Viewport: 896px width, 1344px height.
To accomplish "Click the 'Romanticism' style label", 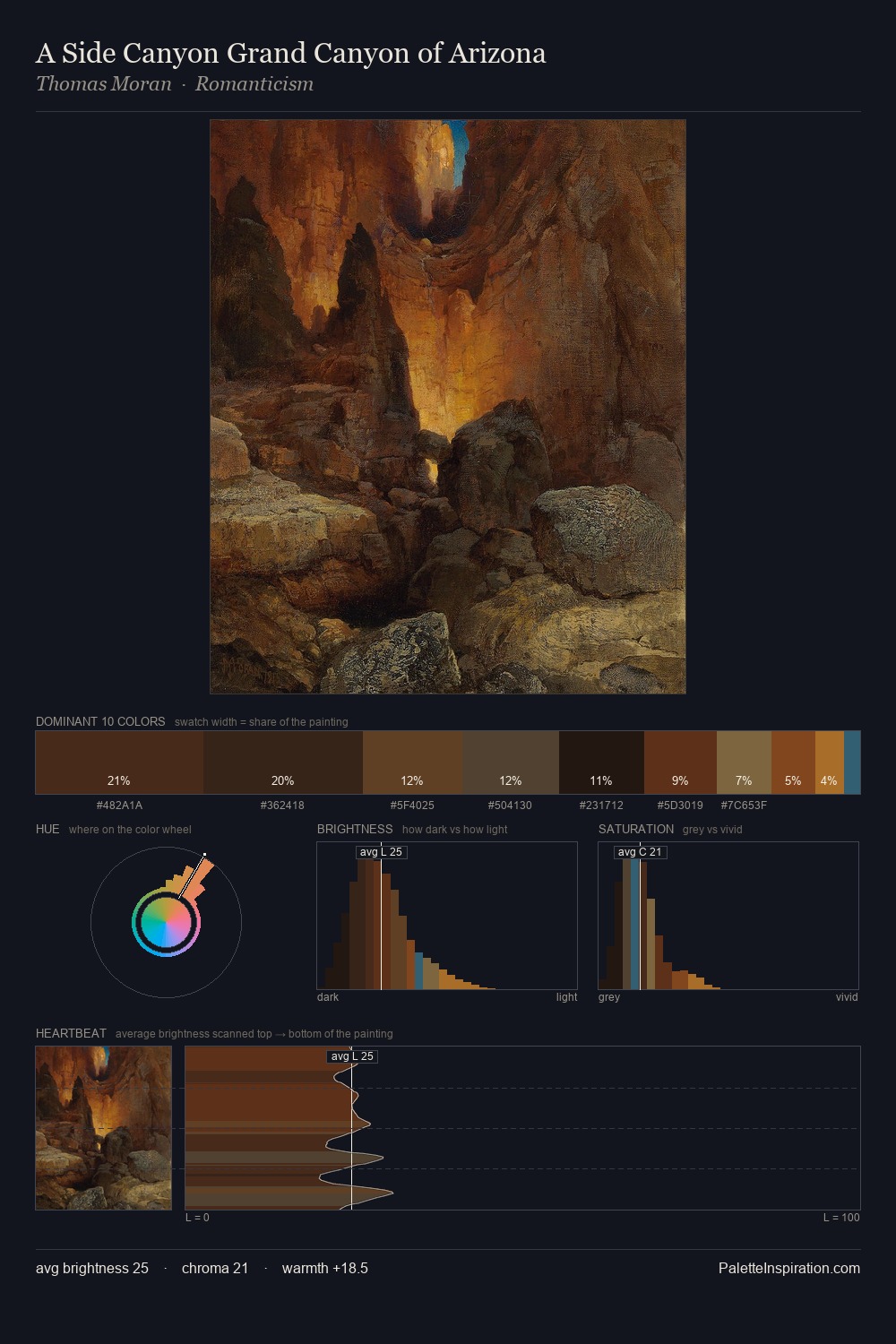I will [x=254, y=84].
